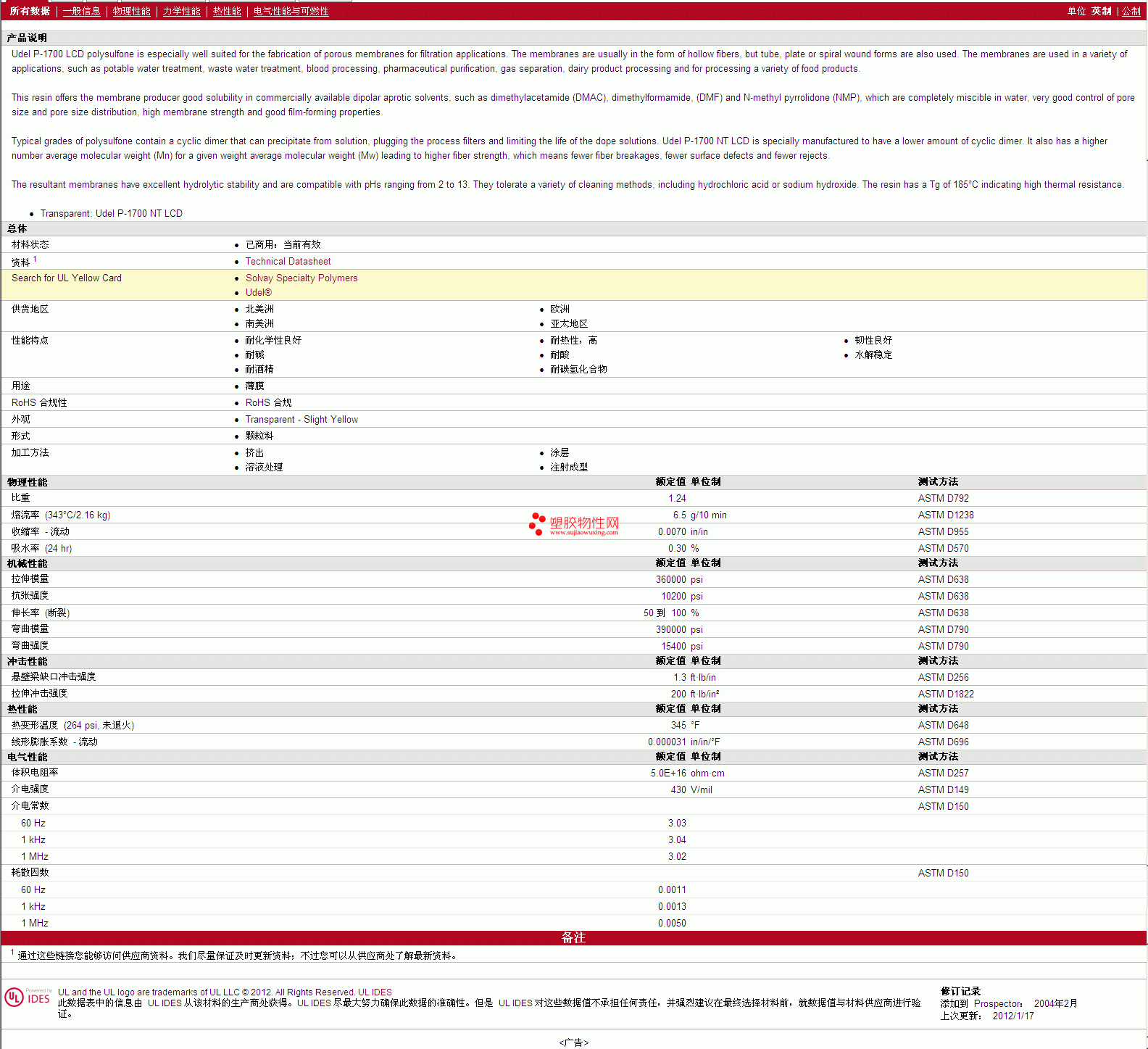Select 英制 units
The image size is (1148, 1049).
point(1101,11)
